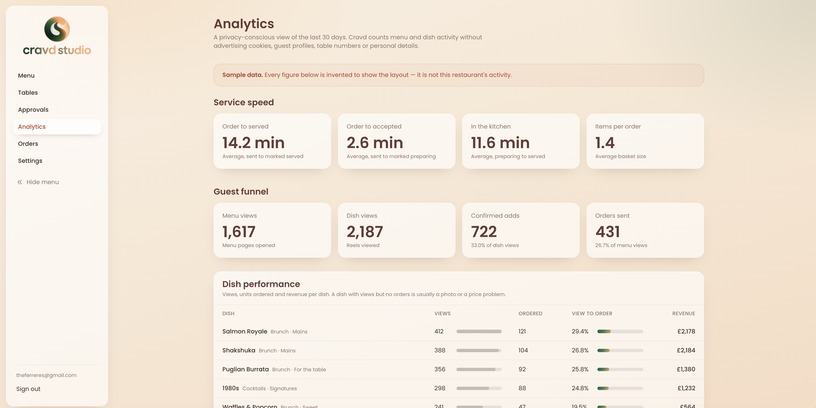
Task: Click the Order to accepted card
Action: (397, 141)
